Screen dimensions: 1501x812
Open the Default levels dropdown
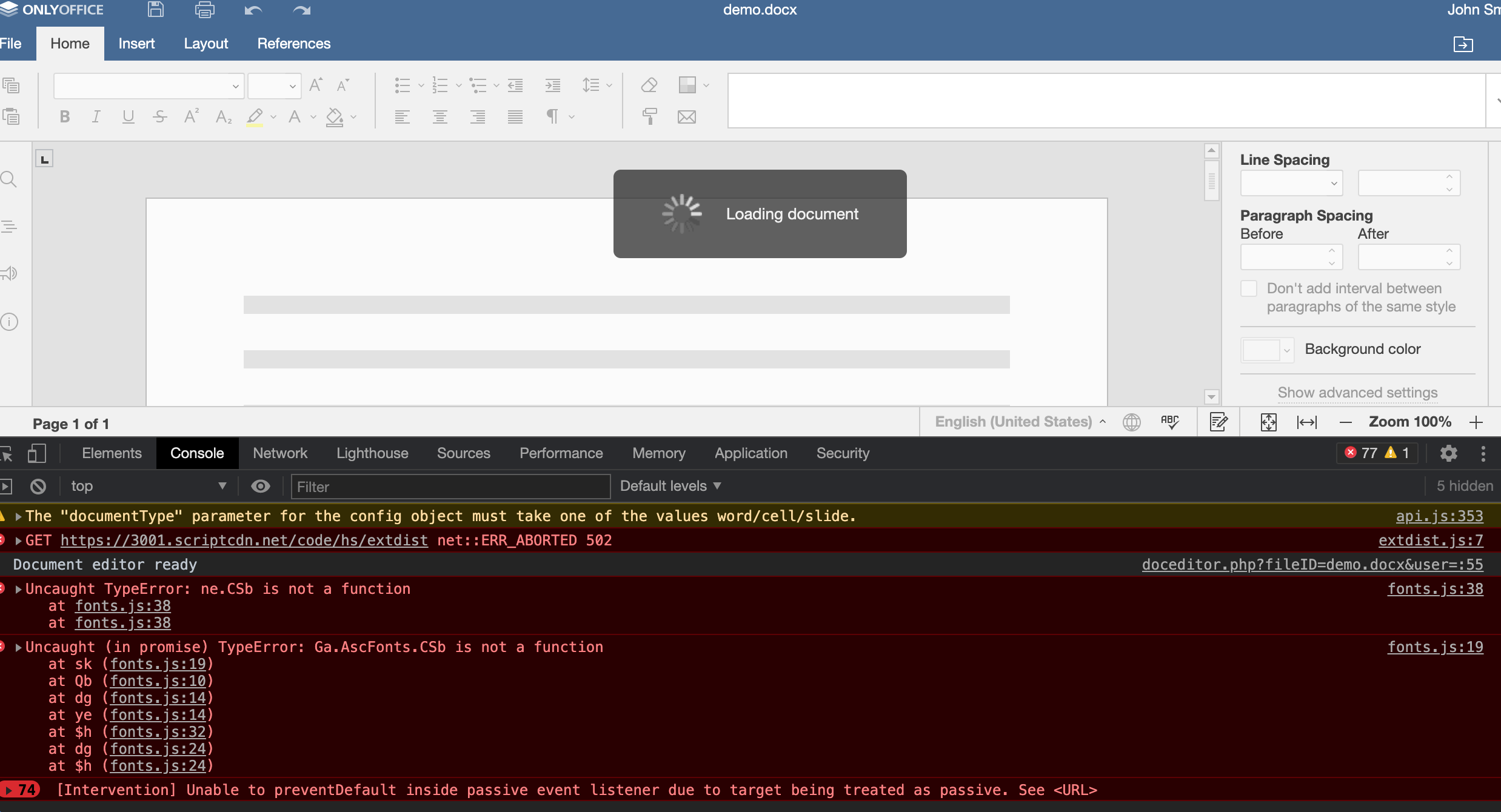click(x=669, y=485)
